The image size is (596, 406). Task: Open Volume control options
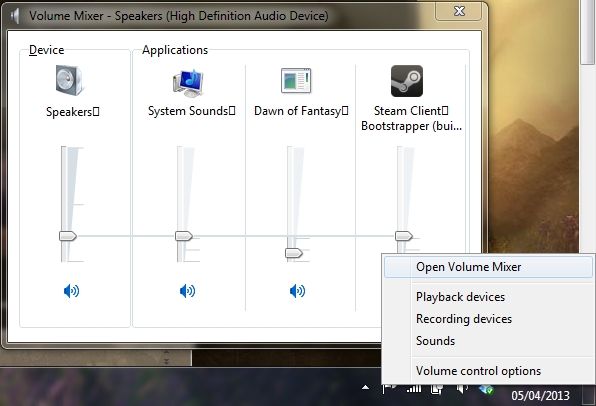[x=478, y=371]
